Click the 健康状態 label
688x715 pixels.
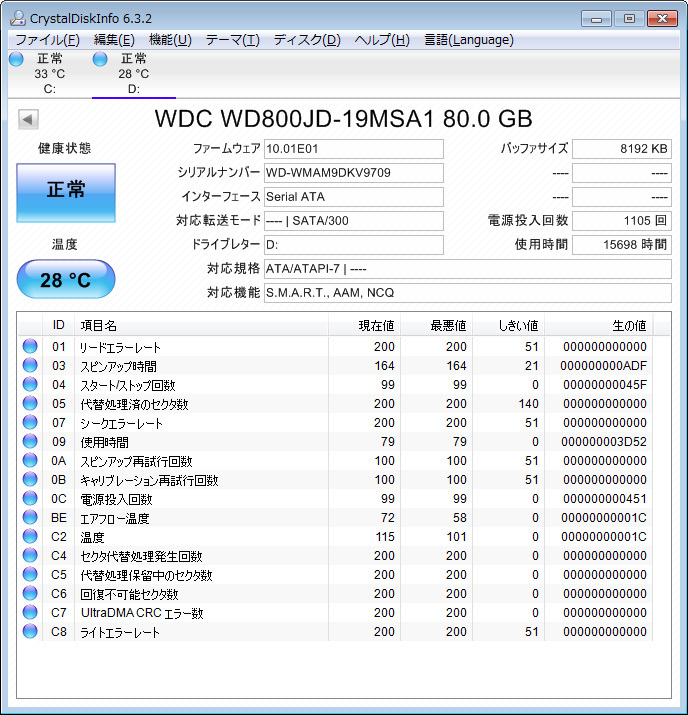(x=64, y=148)
